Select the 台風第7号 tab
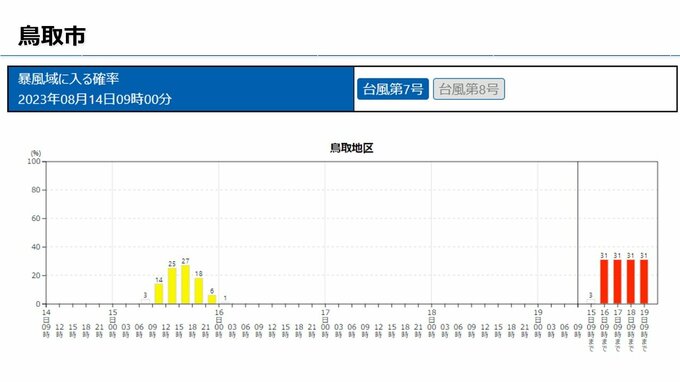The height and width of the screenshot is (382, 680). click(x=393, y=89)
